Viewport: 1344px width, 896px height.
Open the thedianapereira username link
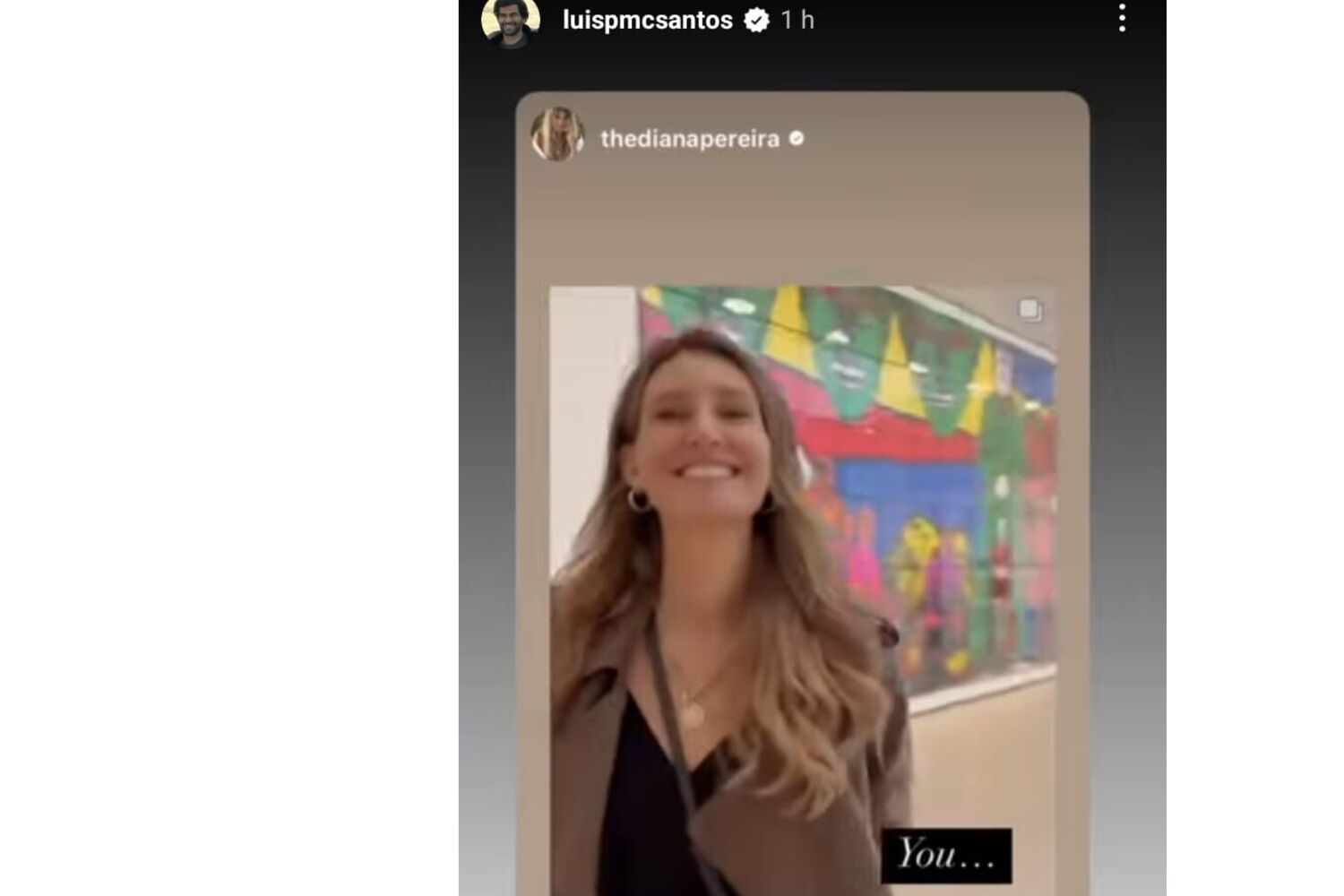click(689, 139)
